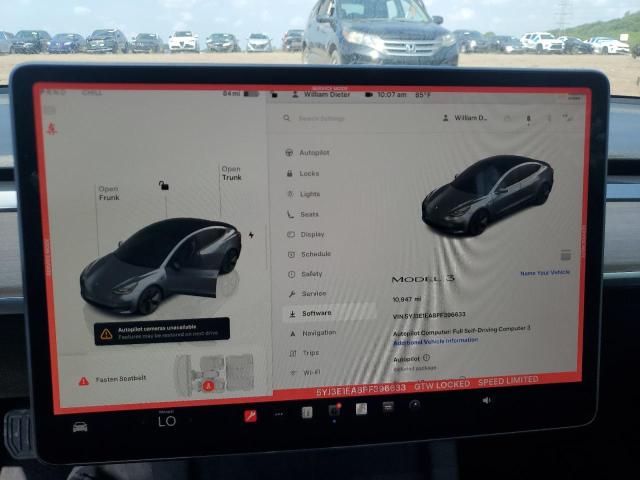Screen dimensions: 640x480
Task: Tap the battery range indicator 64 mi
Action: (x=241, y=94)
